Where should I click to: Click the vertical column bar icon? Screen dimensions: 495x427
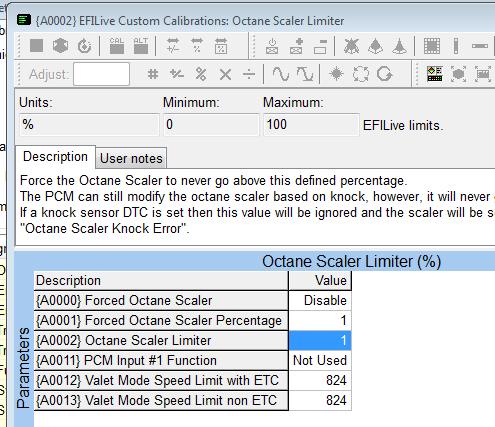(x=456, y=46)
